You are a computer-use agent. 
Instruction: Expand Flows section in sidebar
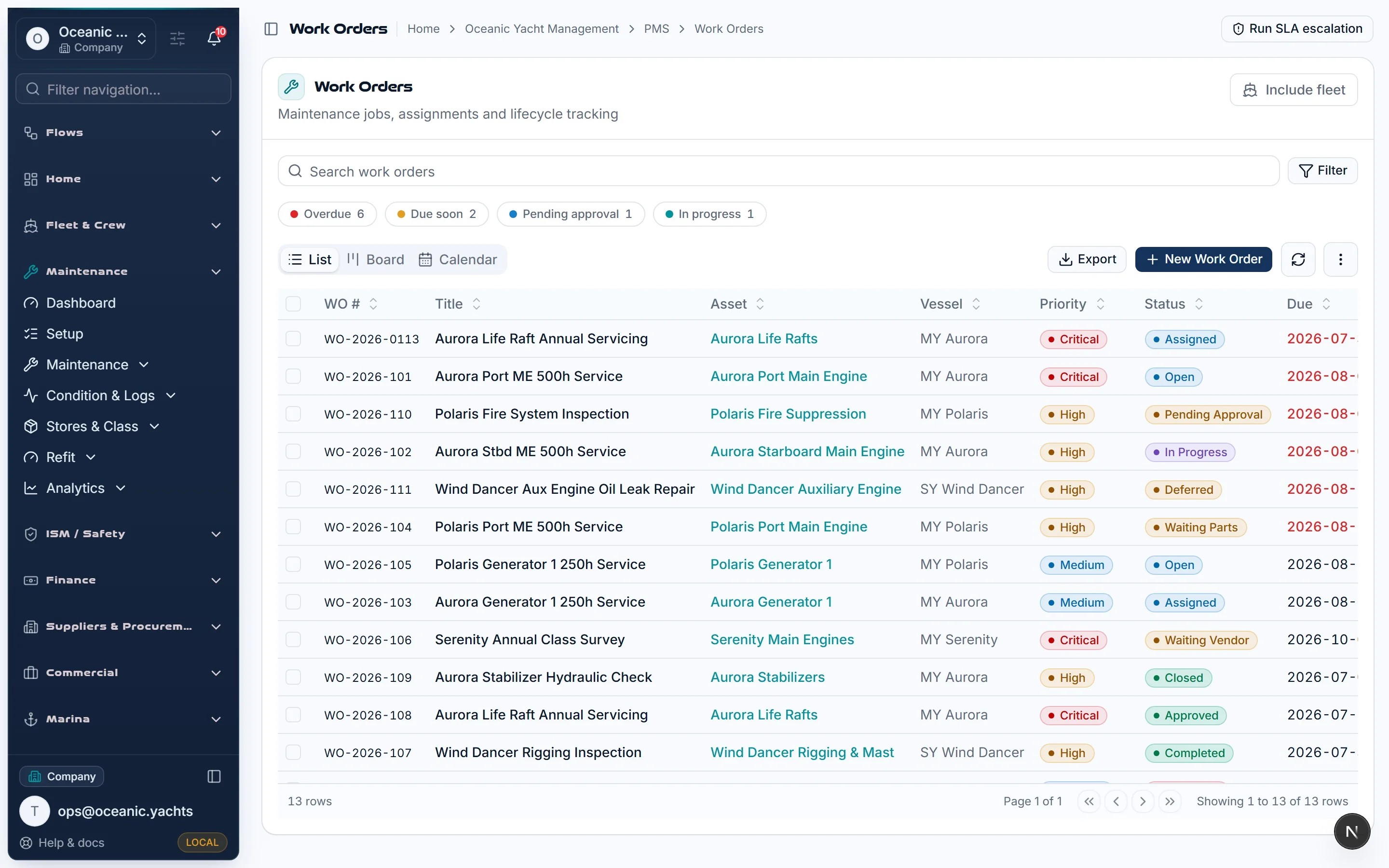click(123, 133)
